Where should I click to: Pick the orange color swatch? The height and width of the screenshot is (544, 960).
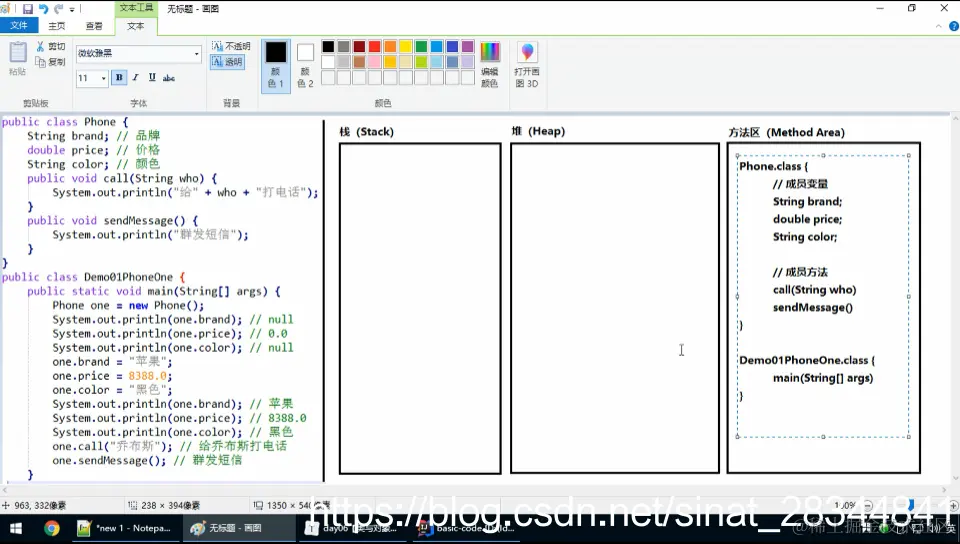coord(390,47)
